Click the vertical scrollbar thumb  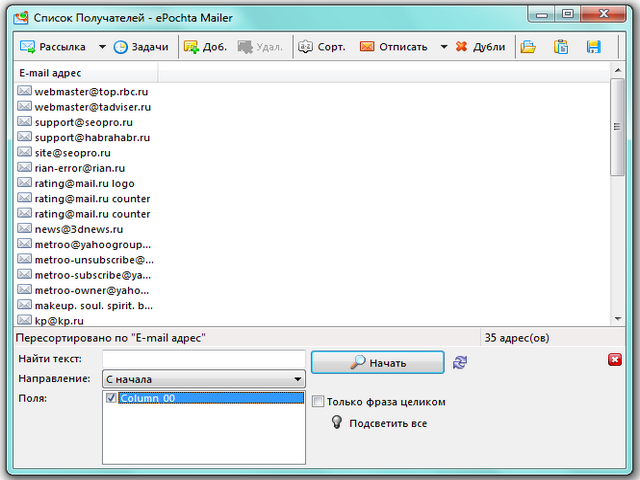pyautogui.click(x=618, y=127)
